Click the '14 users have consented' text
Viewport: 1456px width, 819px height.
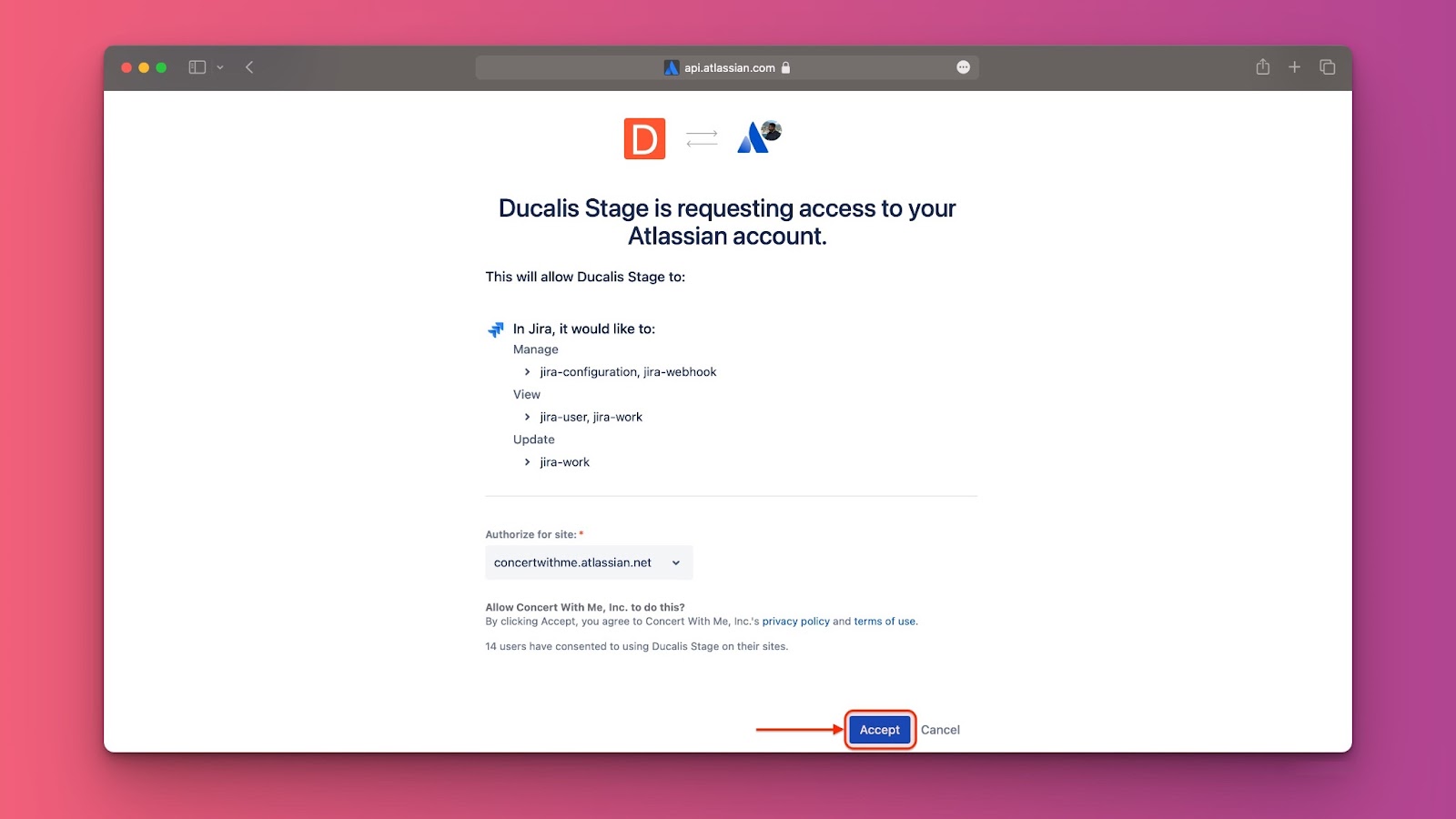pyautogui.click(x=637, y=646)
